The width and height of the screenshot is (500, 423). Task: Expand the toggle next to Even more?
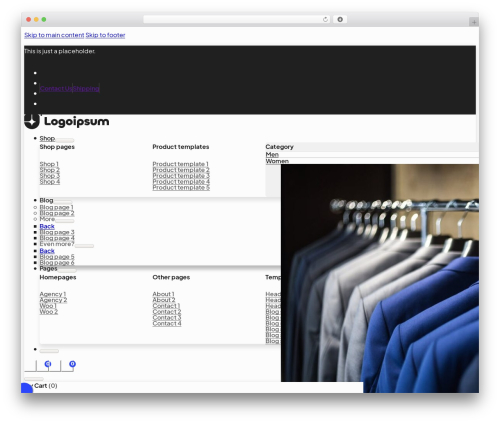tap(84, 246)
